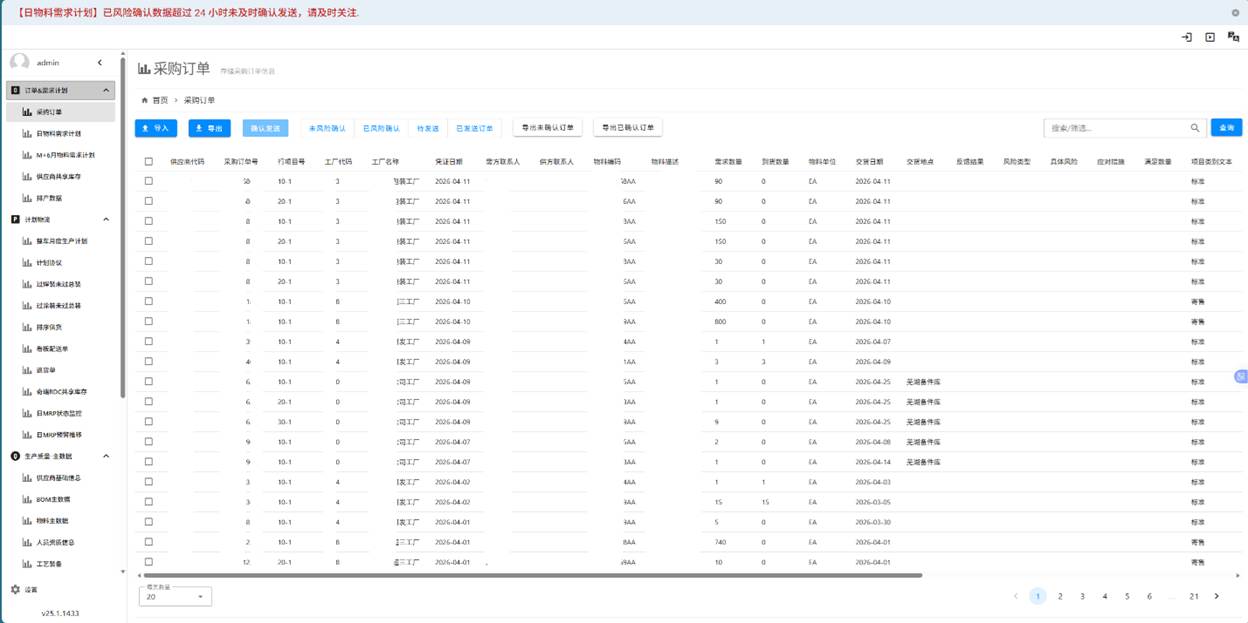Tick the select-all checkbox in table header
This screenshot has width=1248, height=623.
click(x=149, y=161)
